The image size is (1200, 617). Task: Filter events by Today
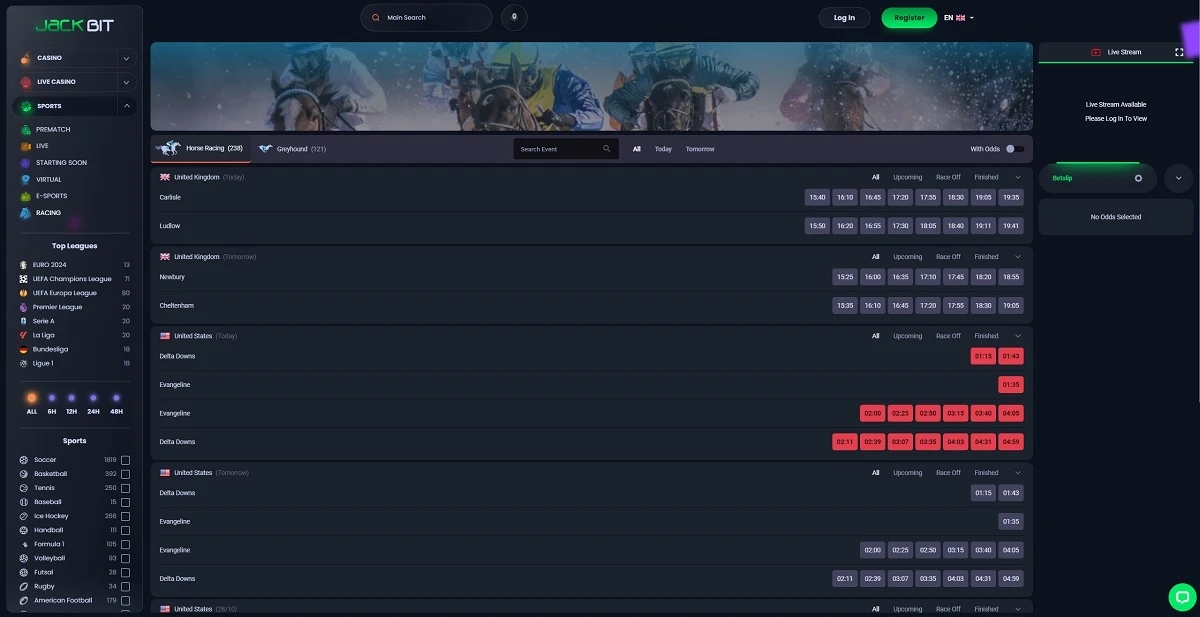tap(663, 149)
